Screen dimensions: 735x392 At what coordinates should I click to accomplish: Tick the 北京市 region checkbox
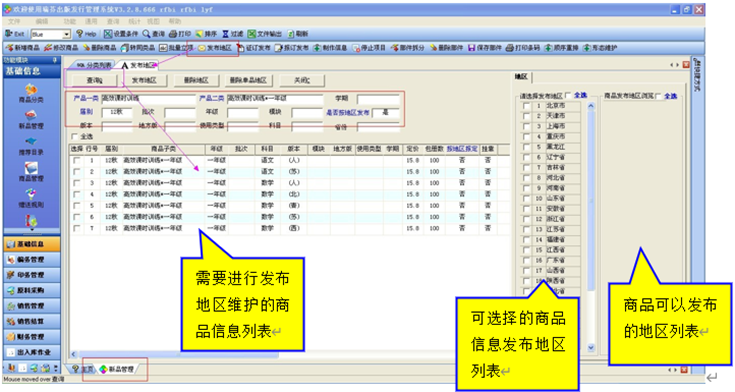[526, 106]
